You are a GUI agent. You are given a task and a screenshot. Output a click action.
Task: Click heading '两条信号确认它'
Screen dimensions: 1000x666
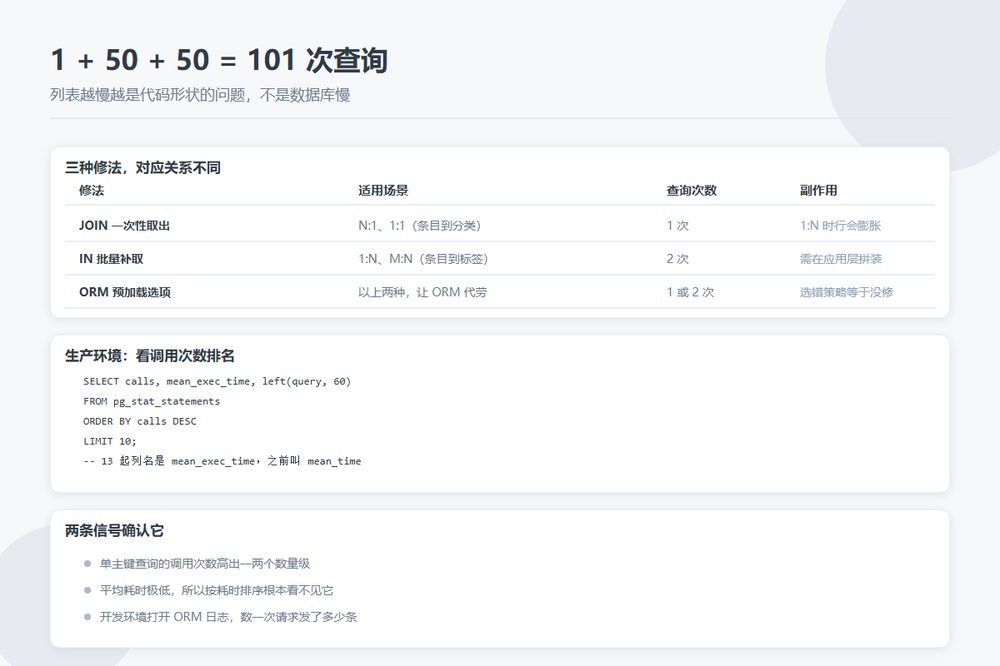pos(115,531)
